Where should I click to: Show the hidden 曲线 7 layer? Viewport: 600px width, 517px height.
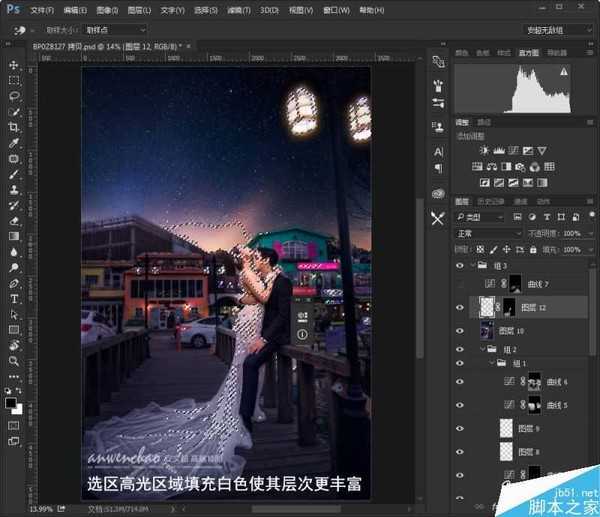point(460,284)
